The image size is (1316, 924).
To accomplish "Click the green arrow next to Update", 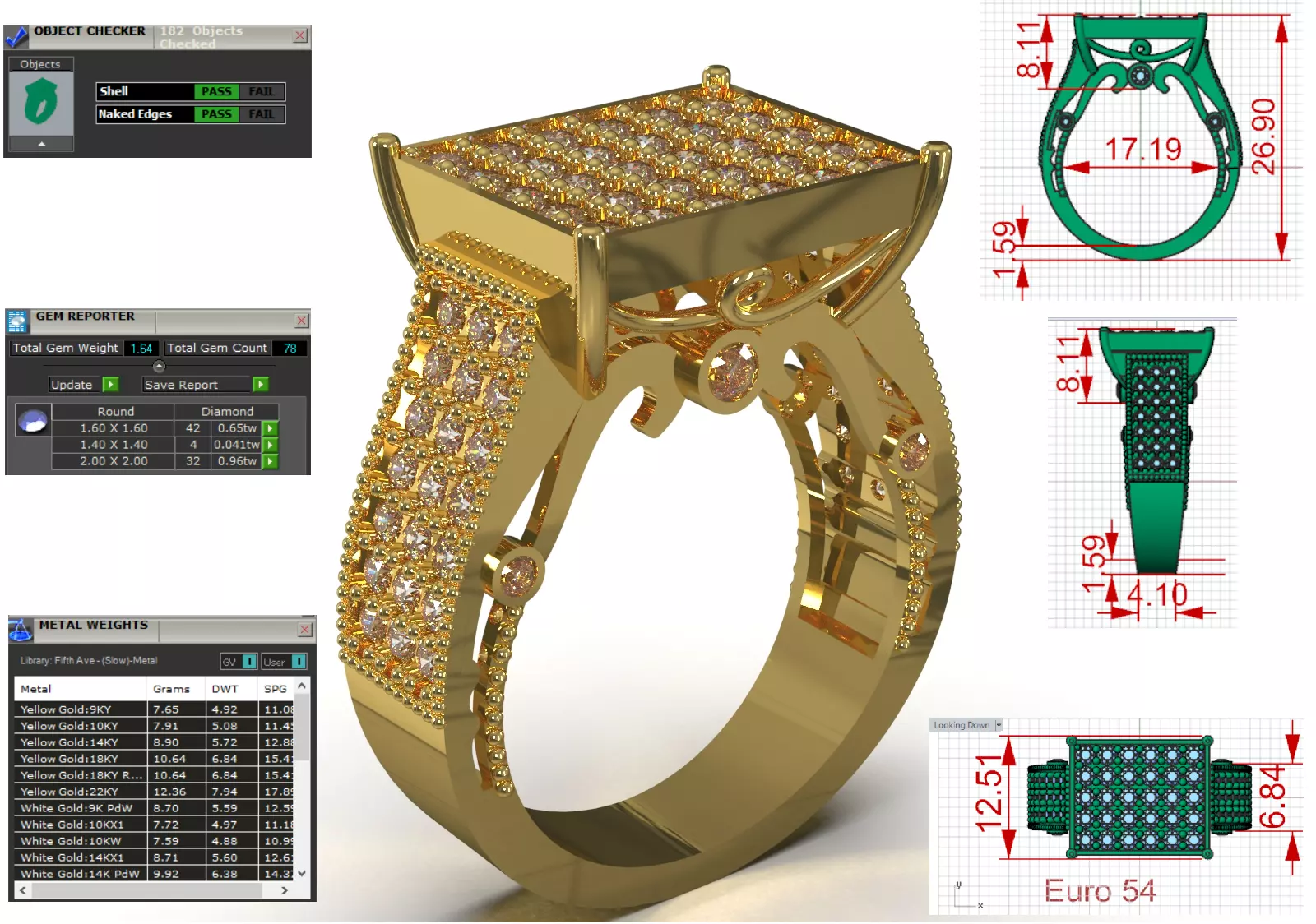I will pos(111,384).
